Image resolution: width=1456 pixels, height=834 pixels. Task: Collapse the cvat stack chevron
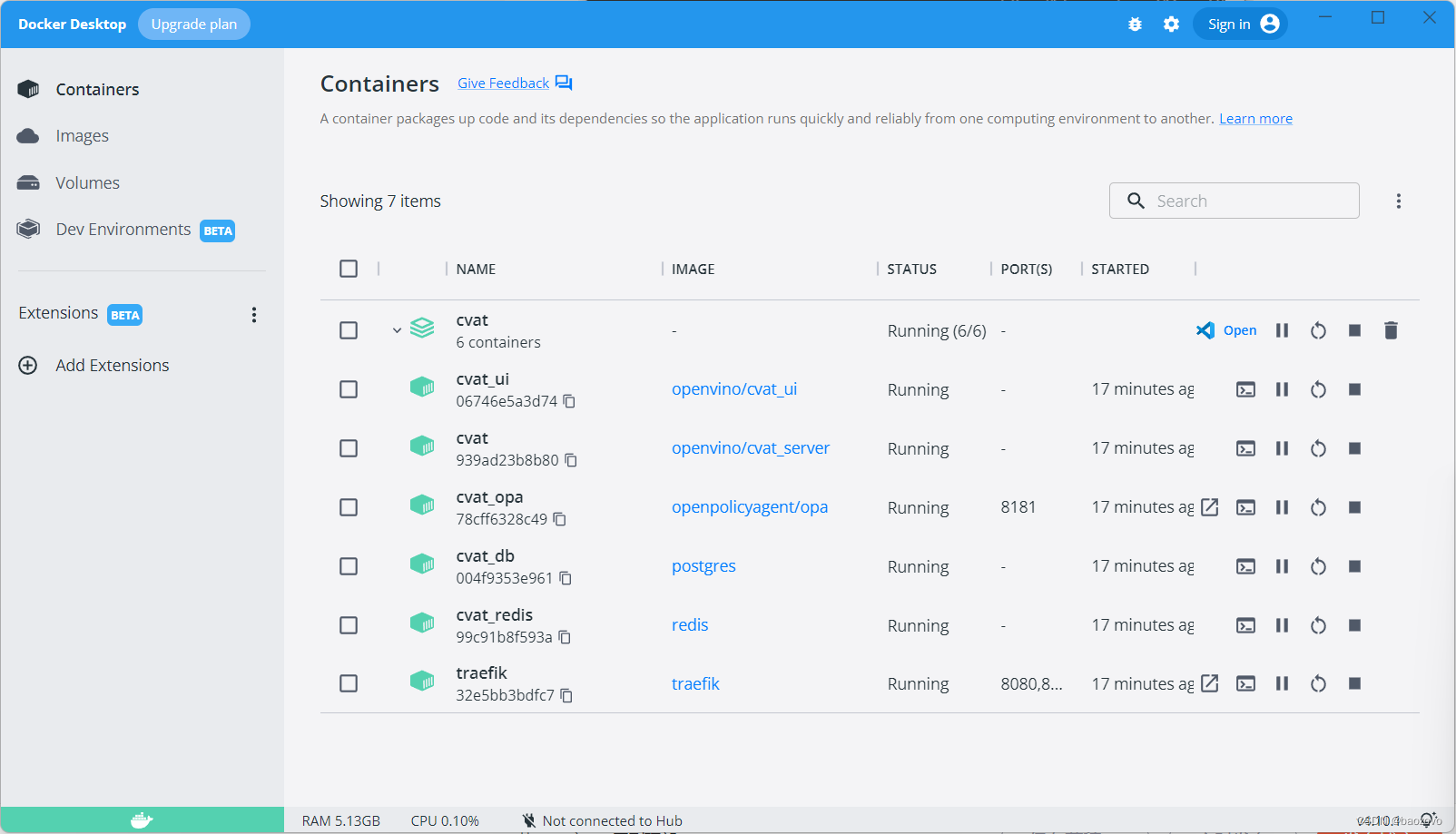point(397,330)
